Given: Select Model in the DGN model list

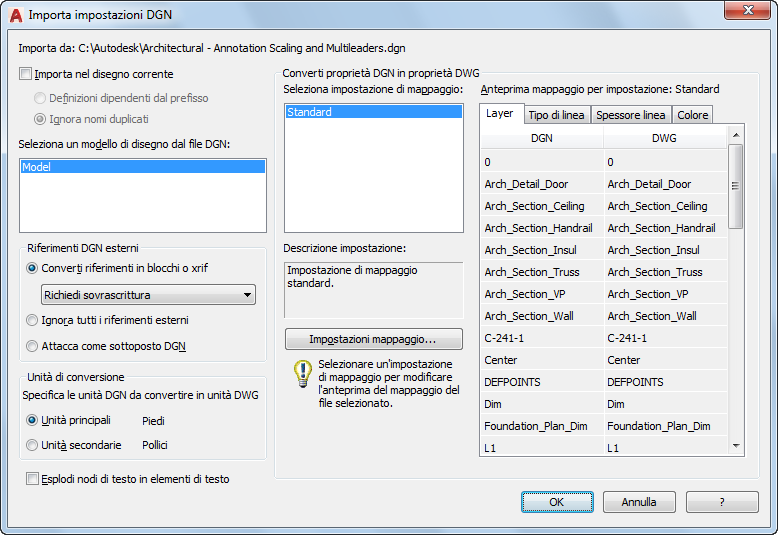Looking at the screenshot, I should click(142, 167).
